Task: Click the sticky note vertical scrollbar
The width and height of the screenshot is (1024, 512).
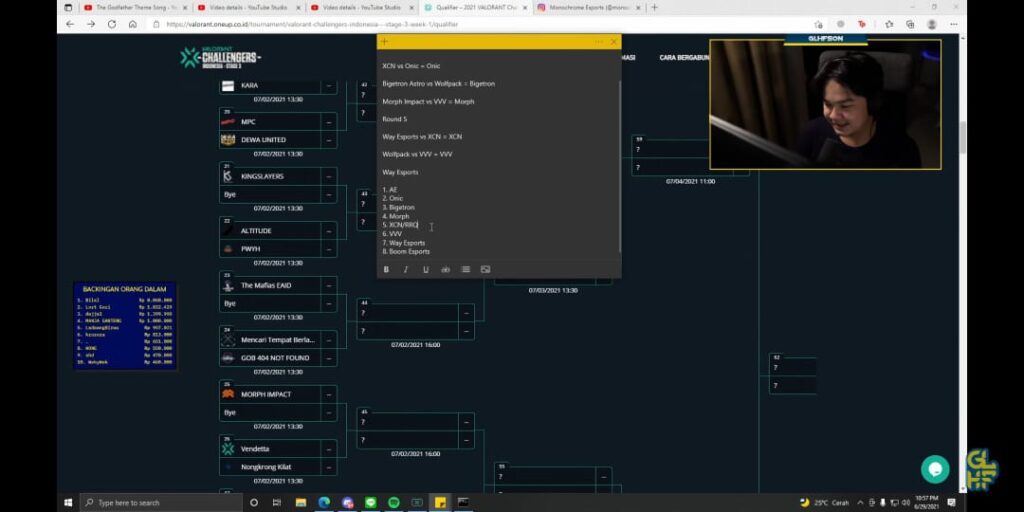Action: click(x=619, y=167)
